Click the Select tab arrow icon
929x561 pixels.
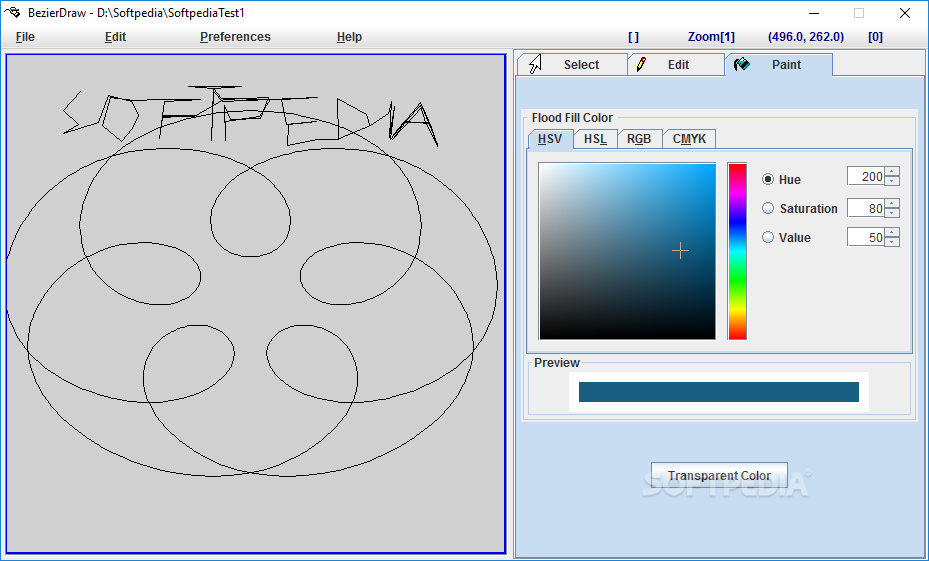click(x=535, y=64)
